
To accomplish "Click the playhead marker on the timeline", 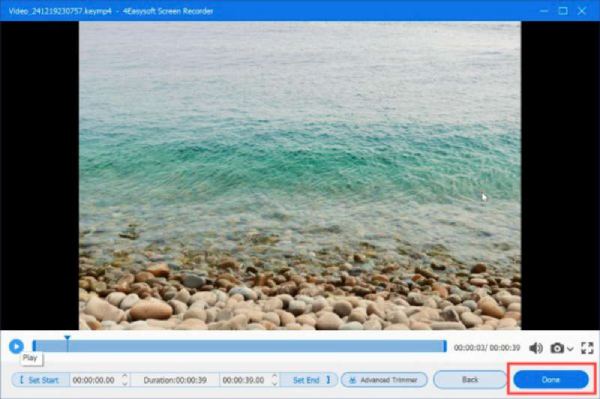I will pyautogui.click(x=67, y=343).
